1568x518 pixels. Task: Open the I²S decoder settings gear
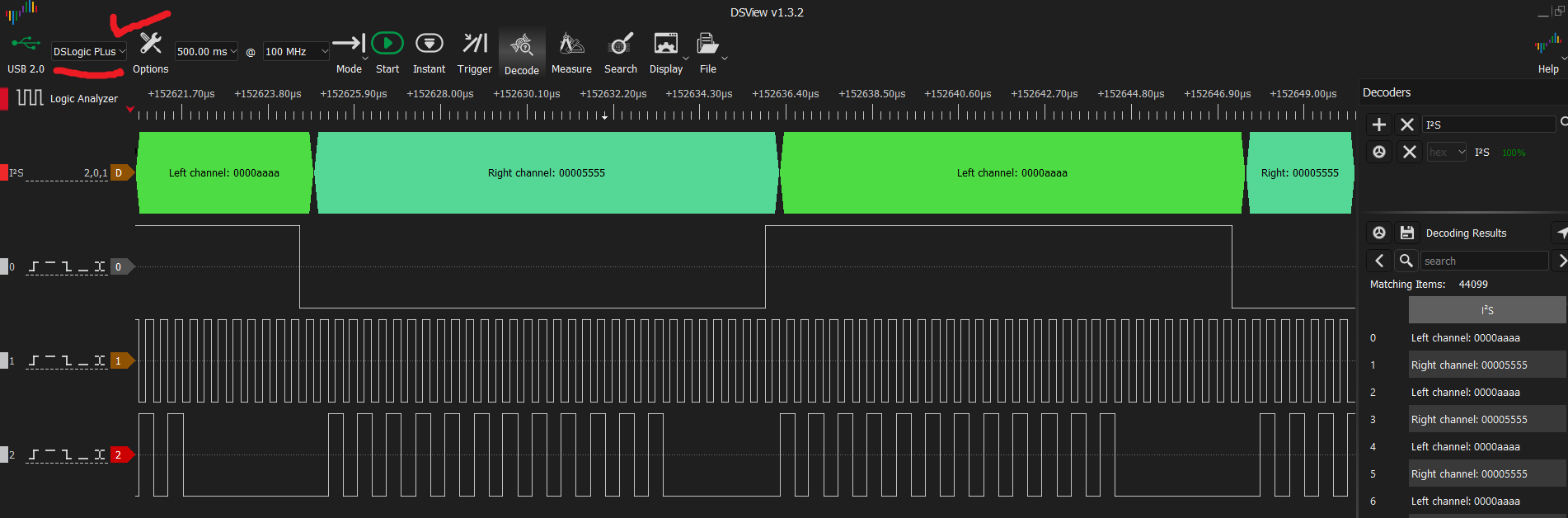(1379, 152)
